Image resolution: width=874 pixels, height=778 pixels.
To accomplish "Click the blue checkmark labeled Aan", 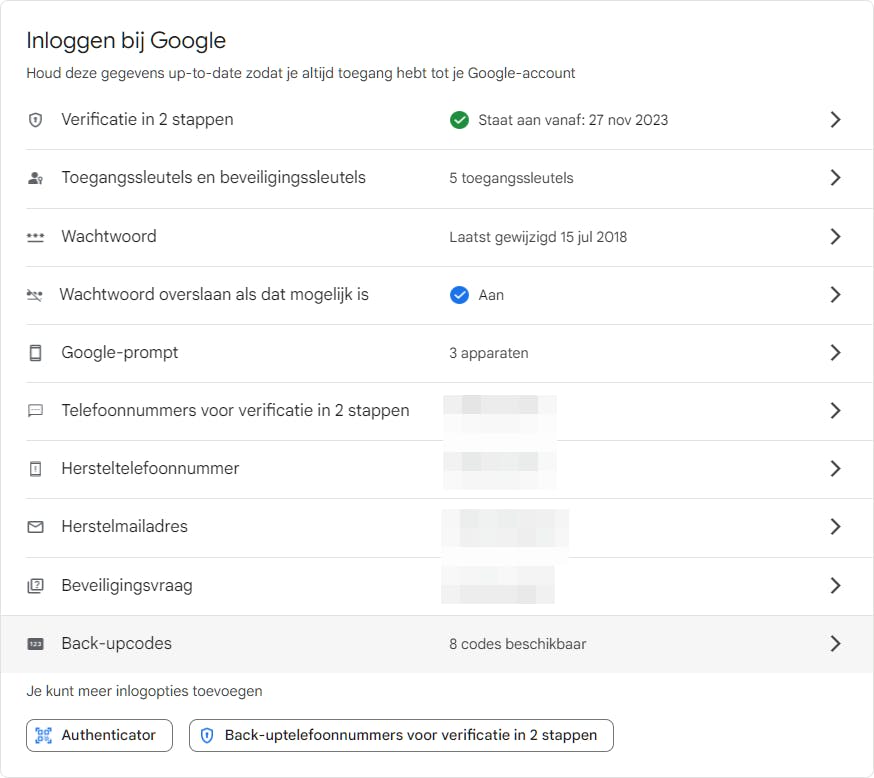I will tap(459, 295).
